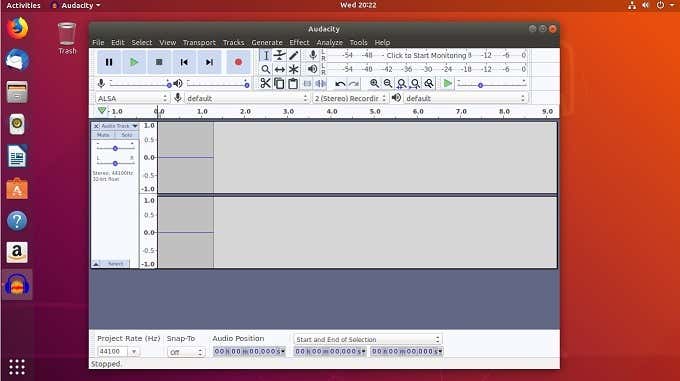Select the Zoom (magnifier) tool
Viewport: 680px width, 381px height.
tap(266, 69)
